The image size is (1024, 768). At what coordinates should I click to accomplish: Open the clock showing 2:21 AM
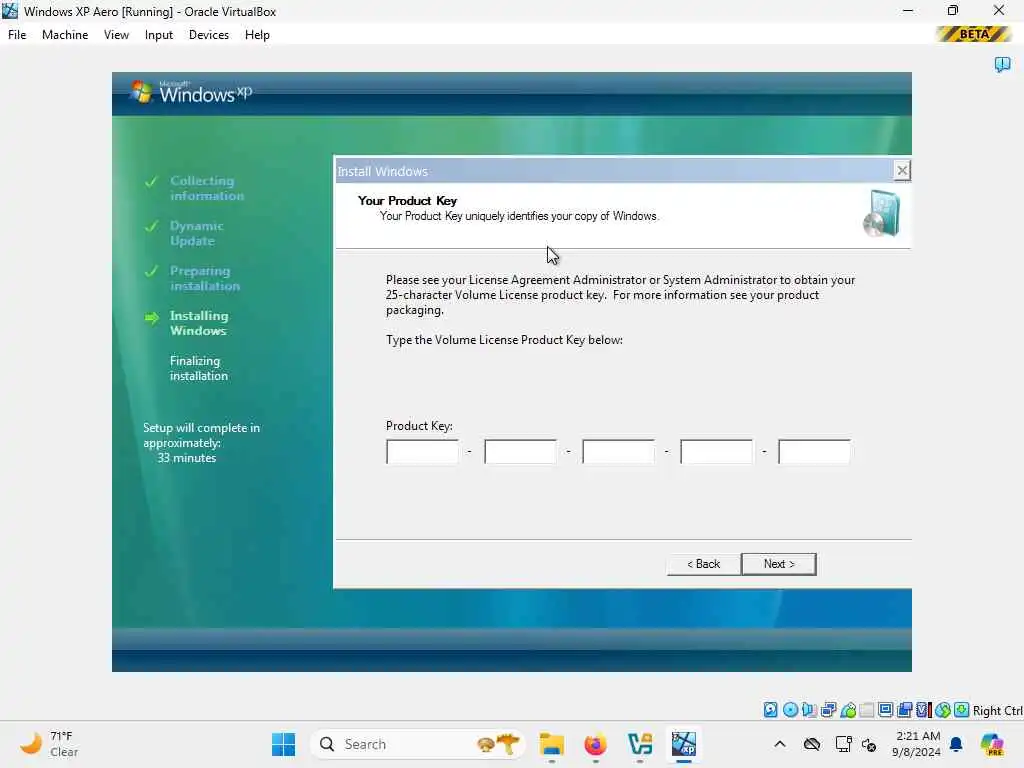coord(916,744)
